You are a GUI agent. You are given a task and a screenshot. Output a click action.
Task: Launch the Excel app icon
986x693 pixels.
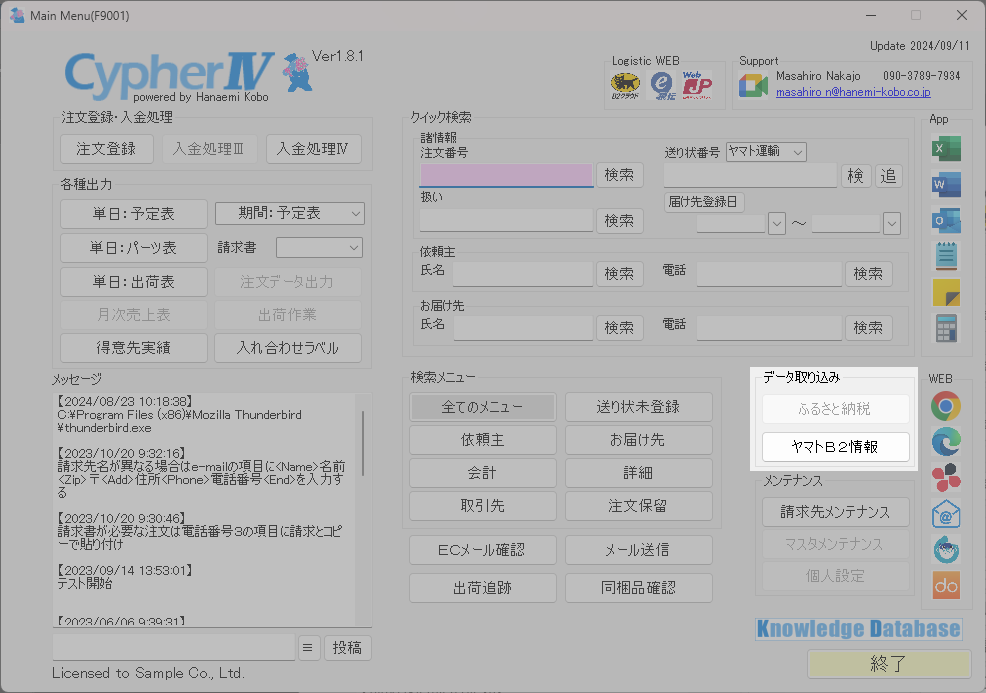(x=946, y=148)
